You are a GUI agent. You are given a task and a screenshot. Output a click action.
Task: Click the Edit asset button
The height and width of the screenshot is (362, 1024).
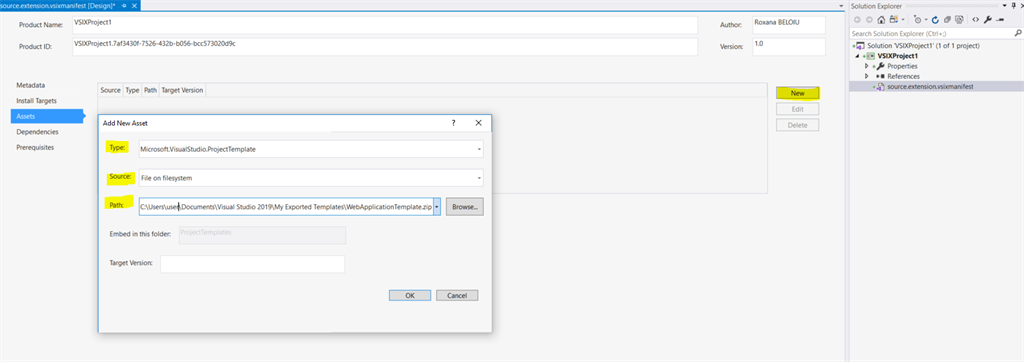[797, 109]
